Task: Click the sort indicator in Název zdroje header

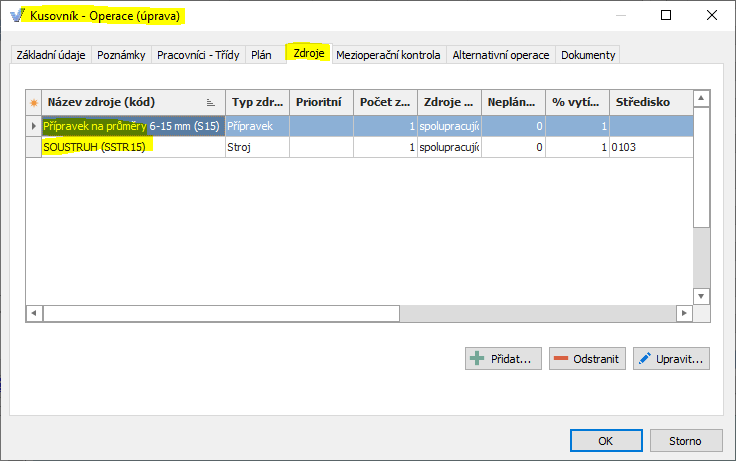Action: click(x=211, y=102)
